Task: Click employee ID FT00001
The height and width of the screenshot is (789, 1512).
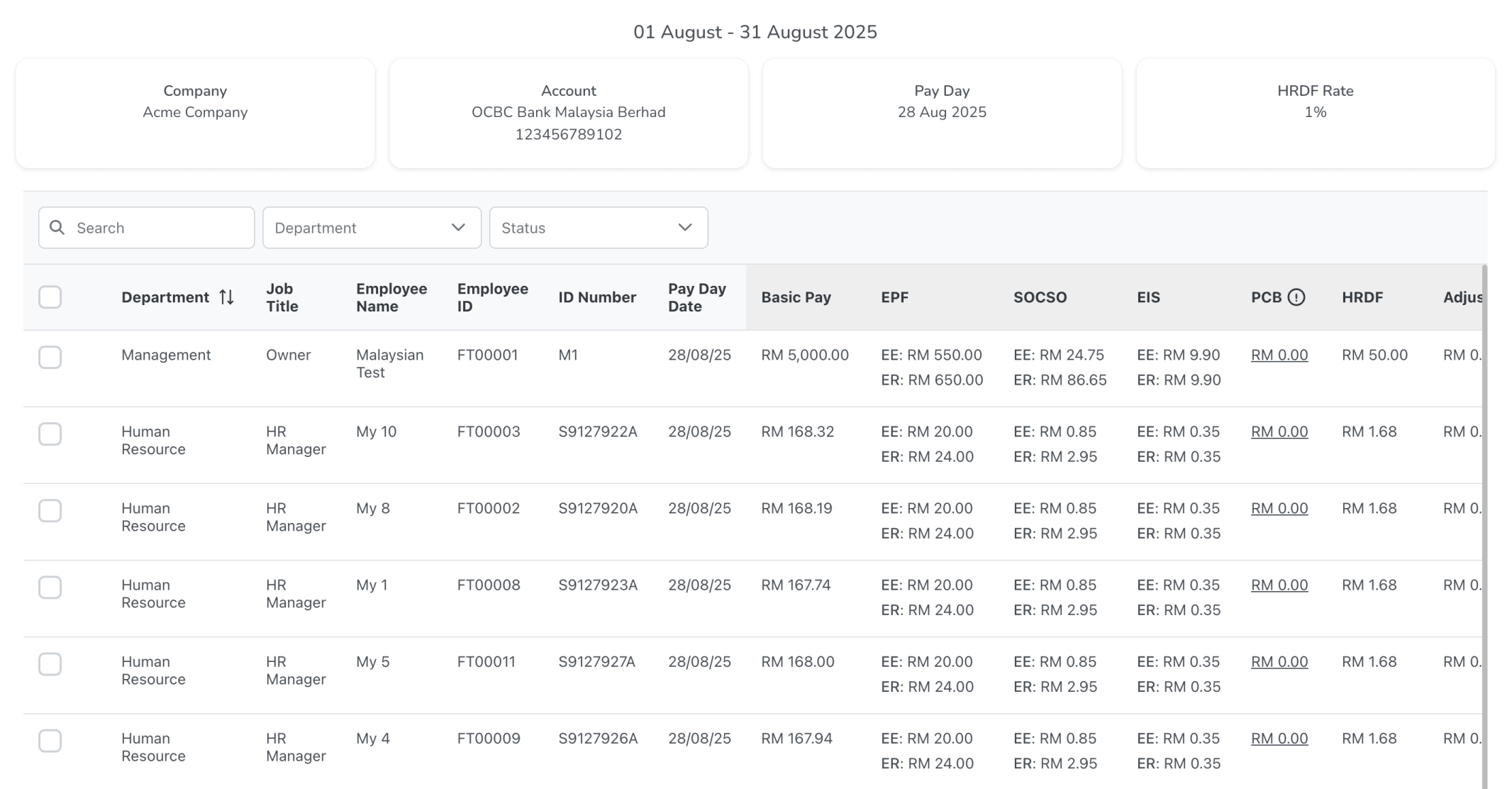Action: (487, 355)
